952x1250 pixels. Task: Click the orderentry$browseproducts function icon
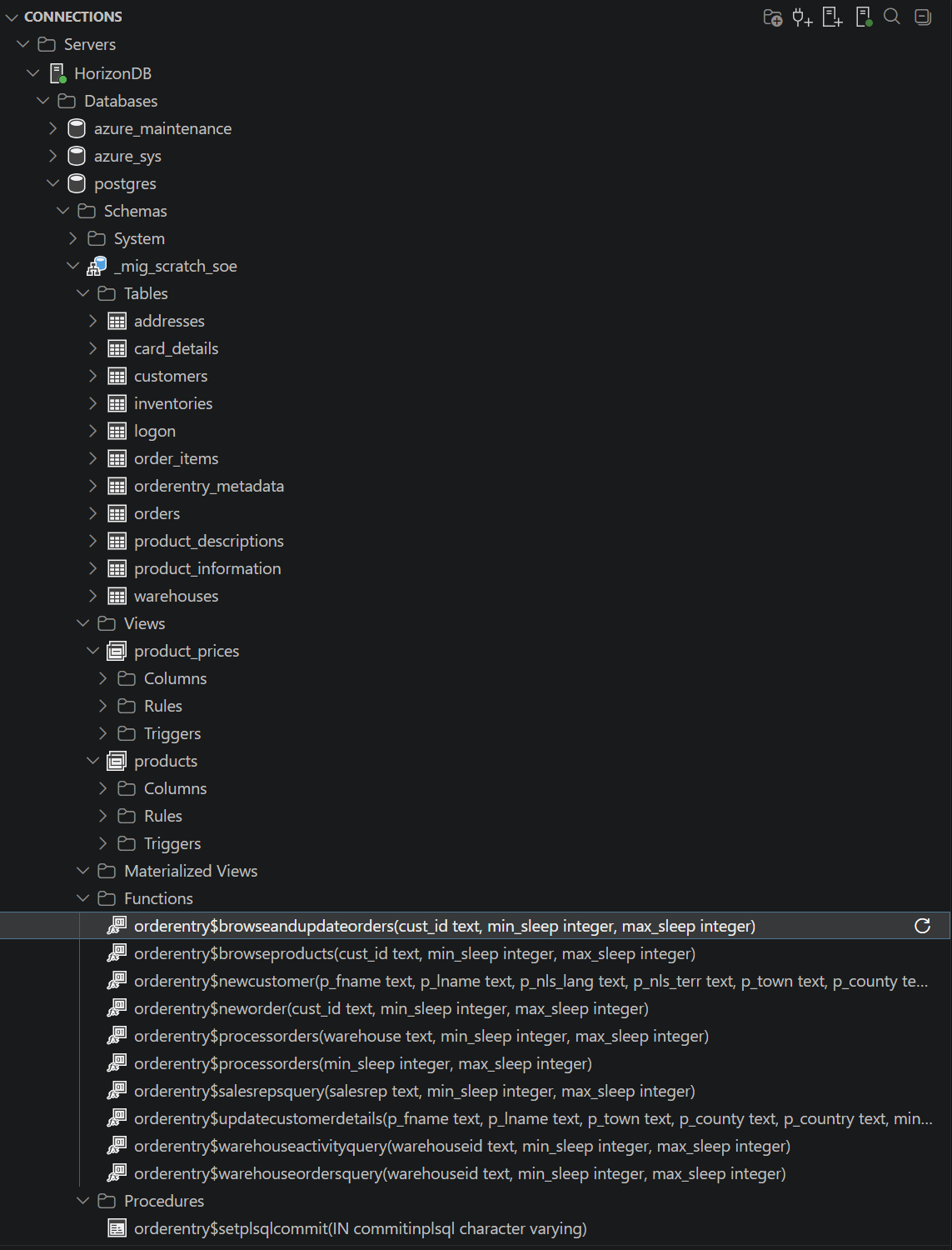tap(117, 953)
